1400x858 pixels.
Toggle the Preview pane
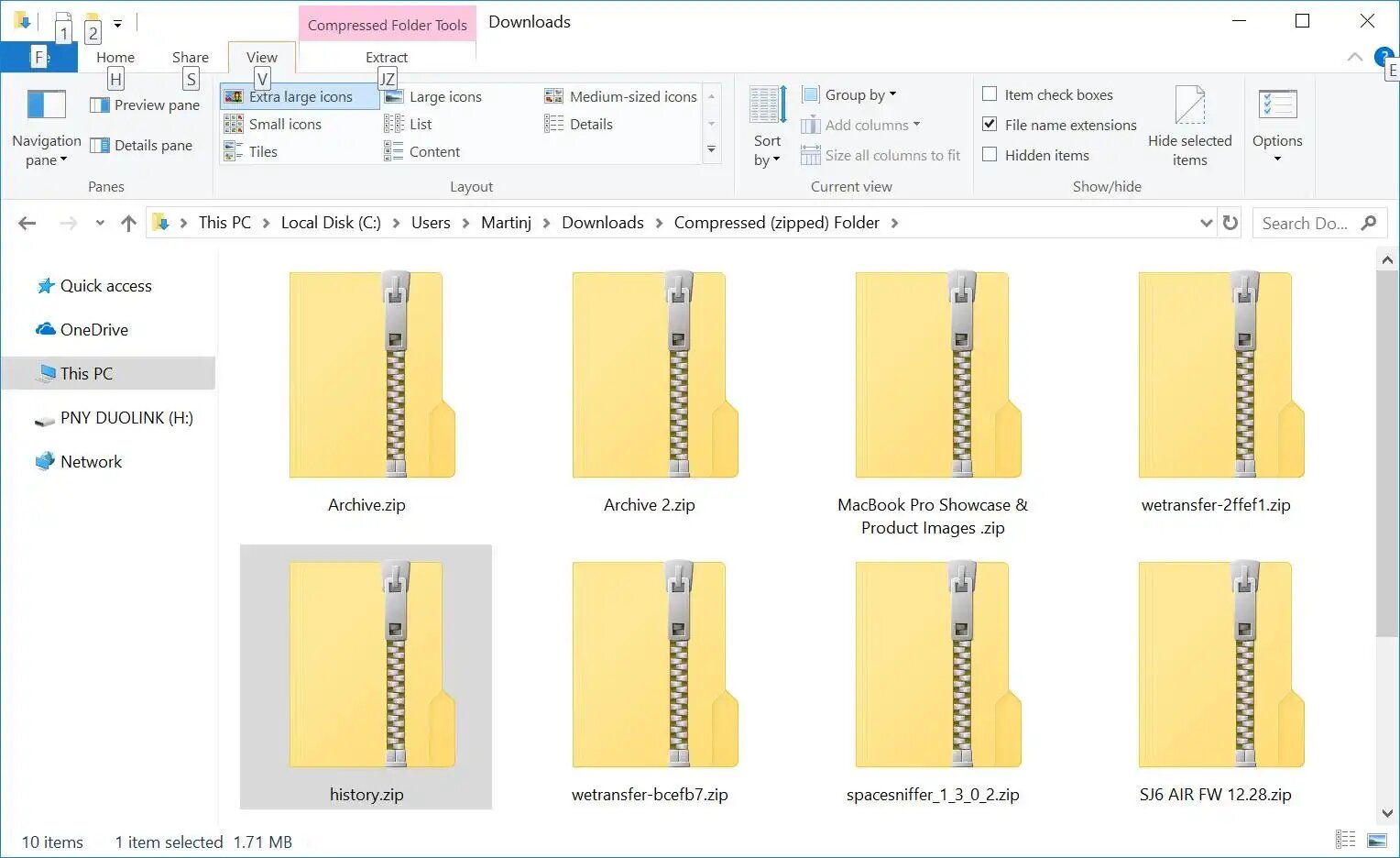click(146, 105)
